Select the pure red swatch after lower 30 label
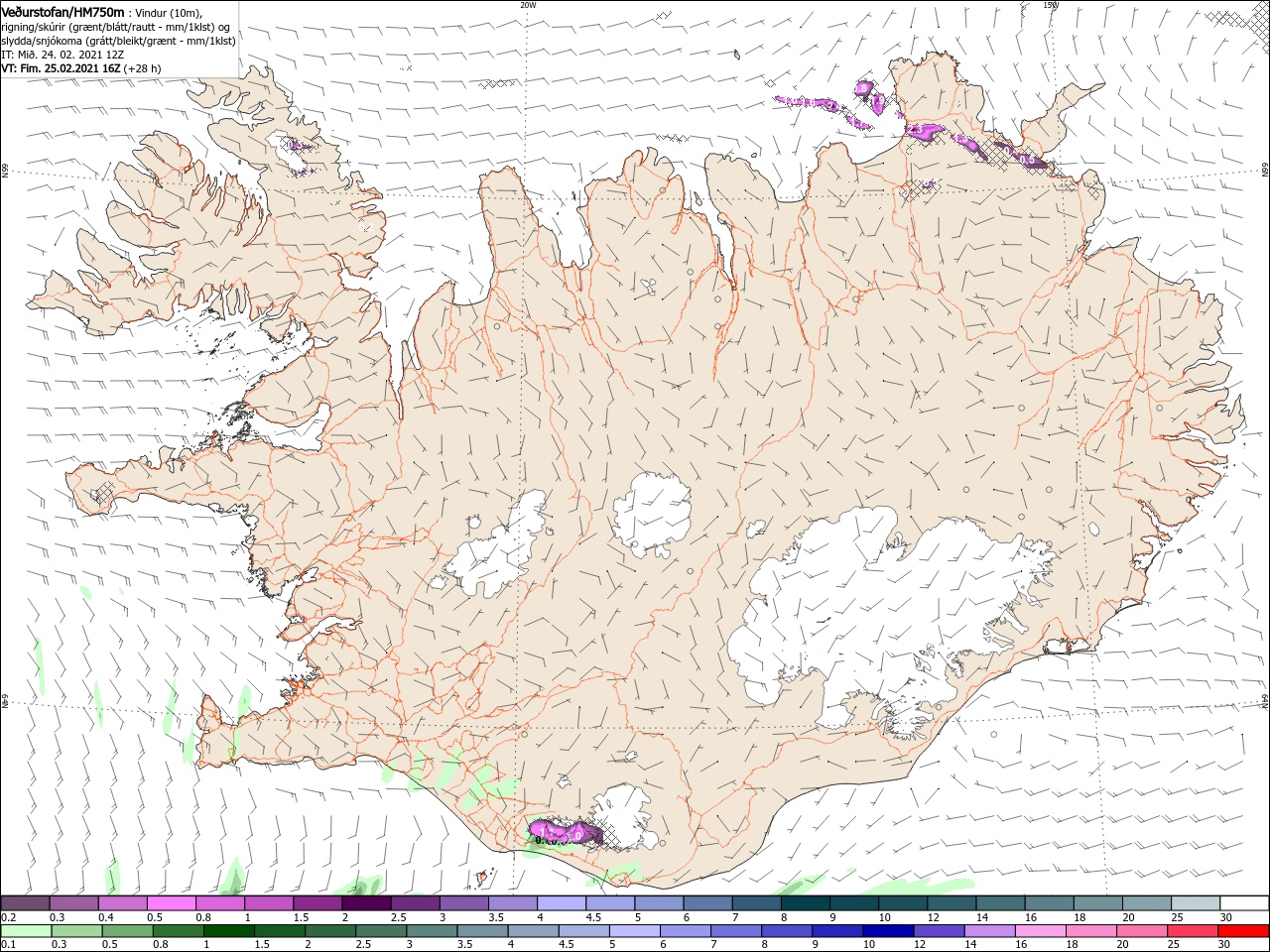Screen dimensions: 1270x952 pyautogui.click(x=1242, y=931)
